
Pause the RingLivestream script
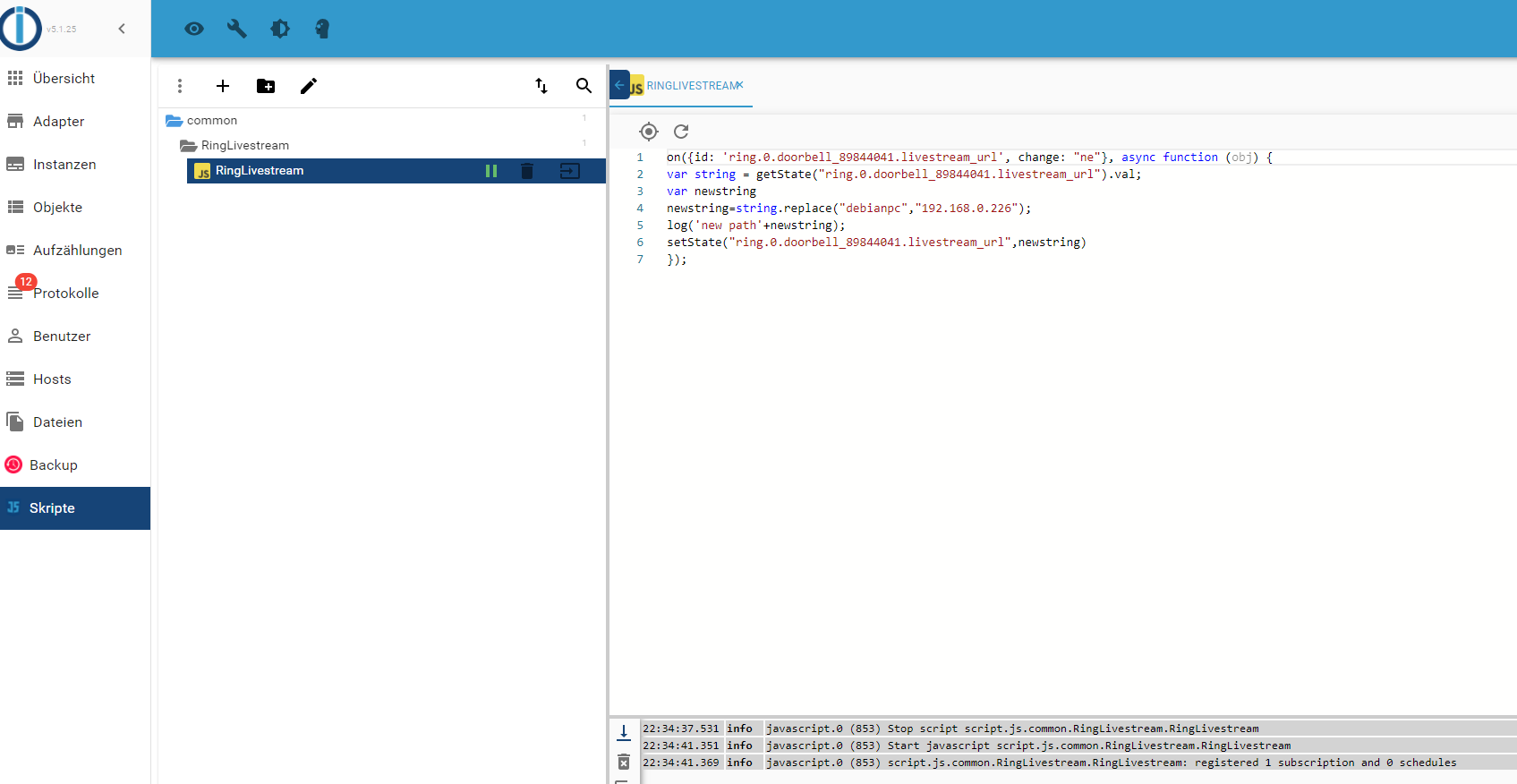coord(491,171)
